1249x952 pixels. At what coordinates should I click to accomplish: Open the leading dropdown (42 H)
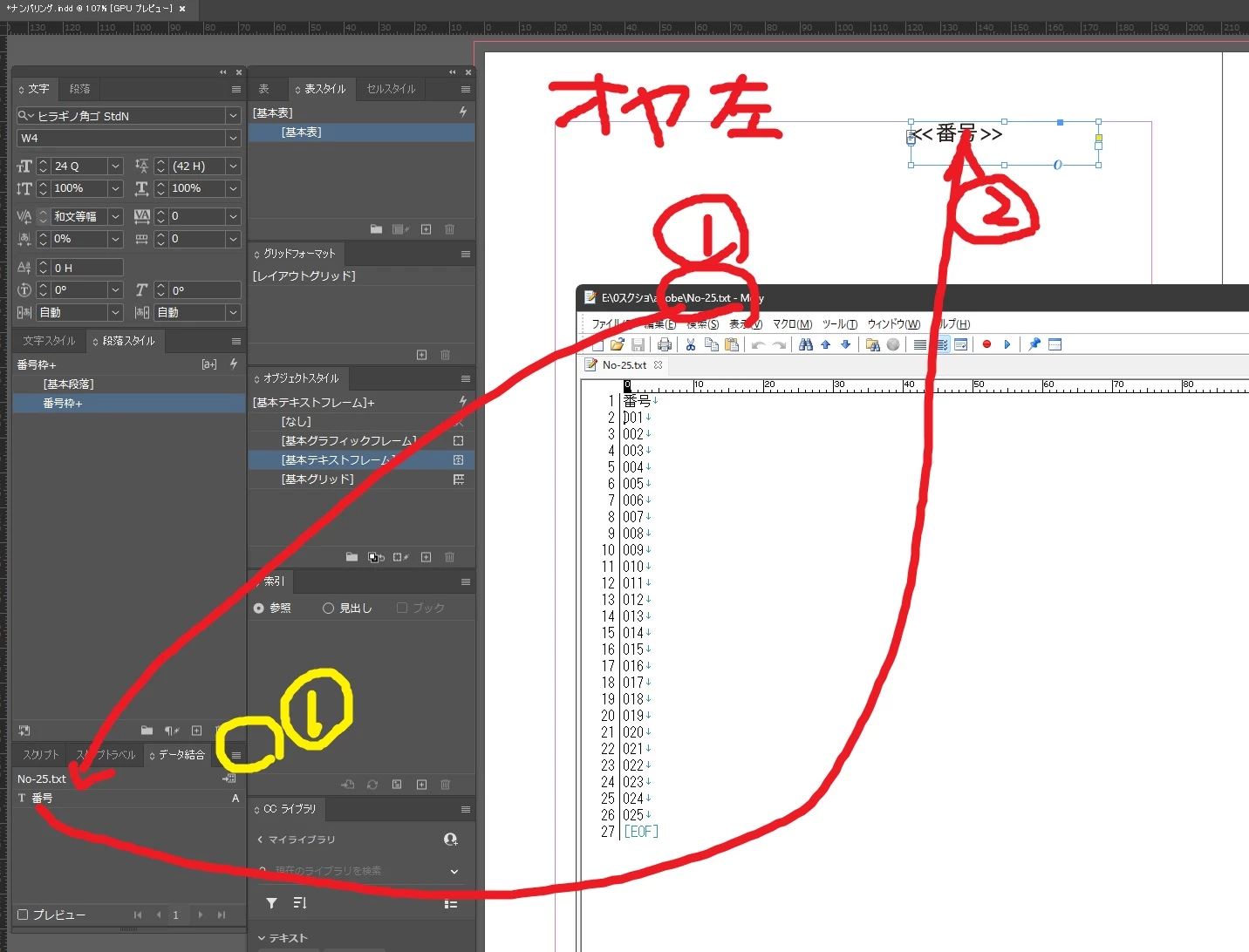233,166
